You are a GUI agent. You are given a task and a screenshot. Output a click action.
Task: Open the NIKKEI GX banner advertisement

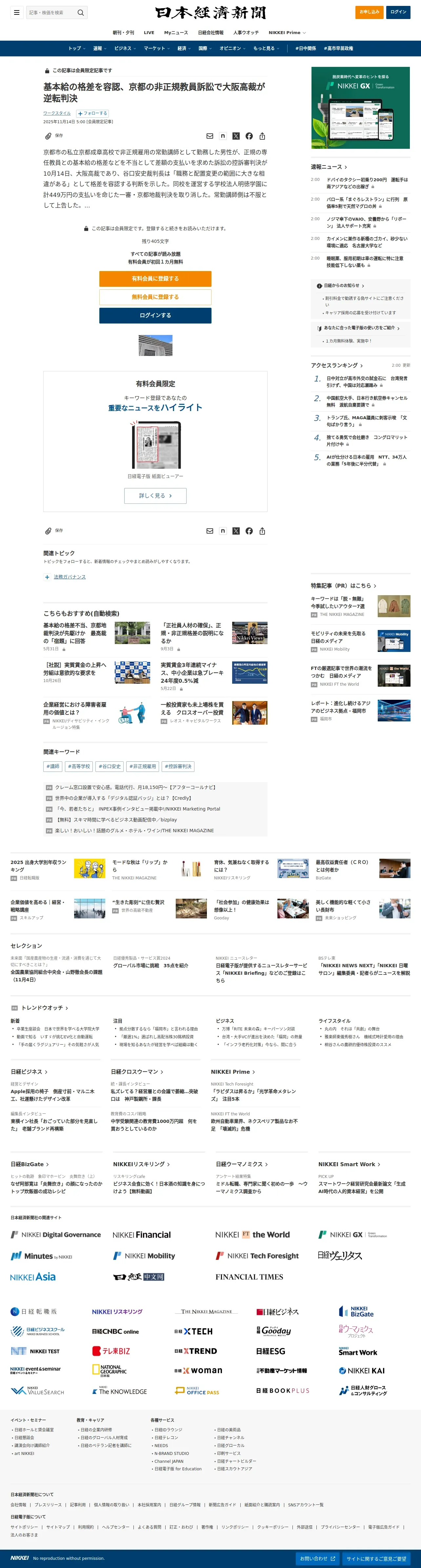[360, 108]
